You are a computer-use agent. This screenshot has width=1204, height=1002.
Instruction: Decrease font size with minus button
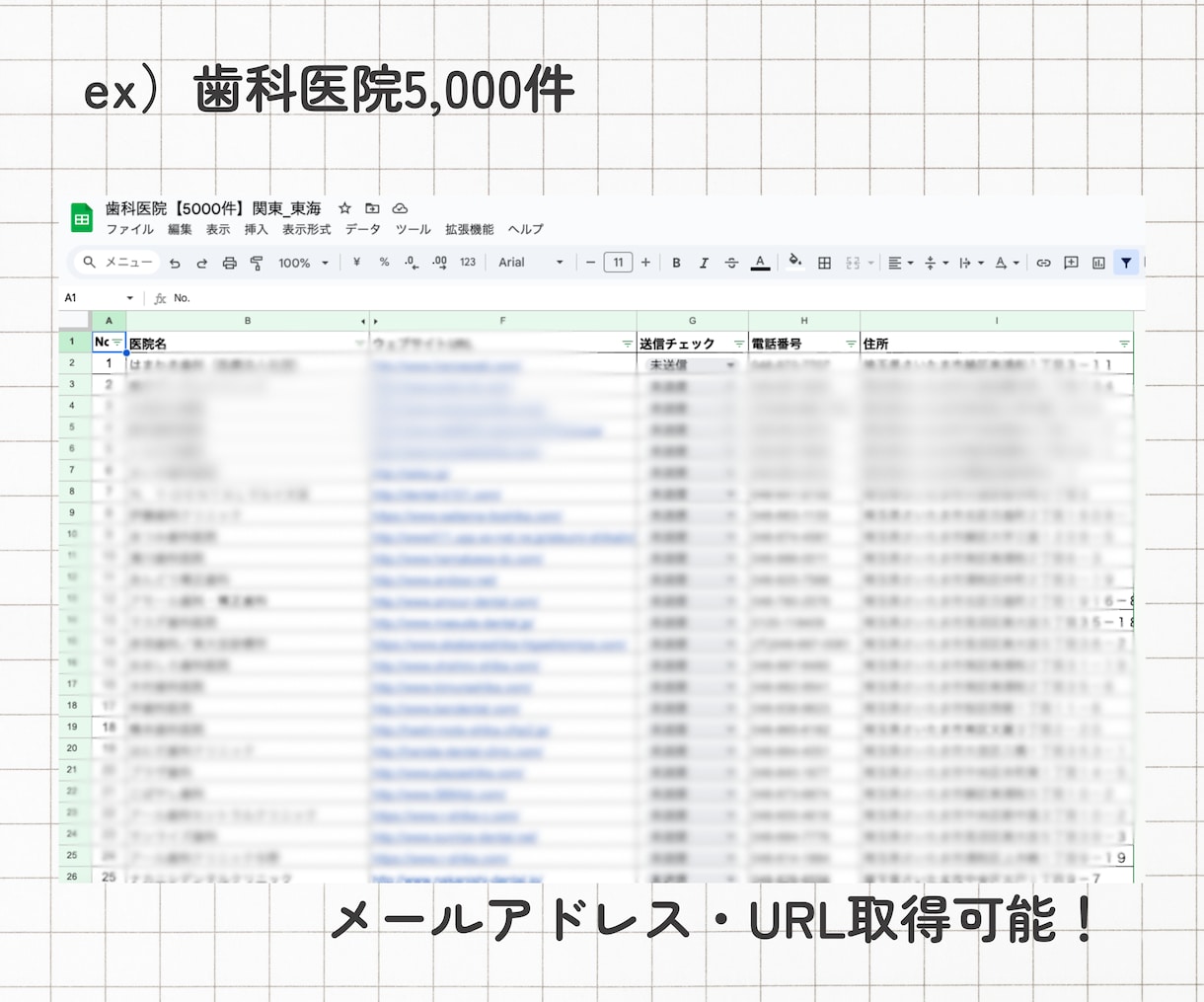590,263
